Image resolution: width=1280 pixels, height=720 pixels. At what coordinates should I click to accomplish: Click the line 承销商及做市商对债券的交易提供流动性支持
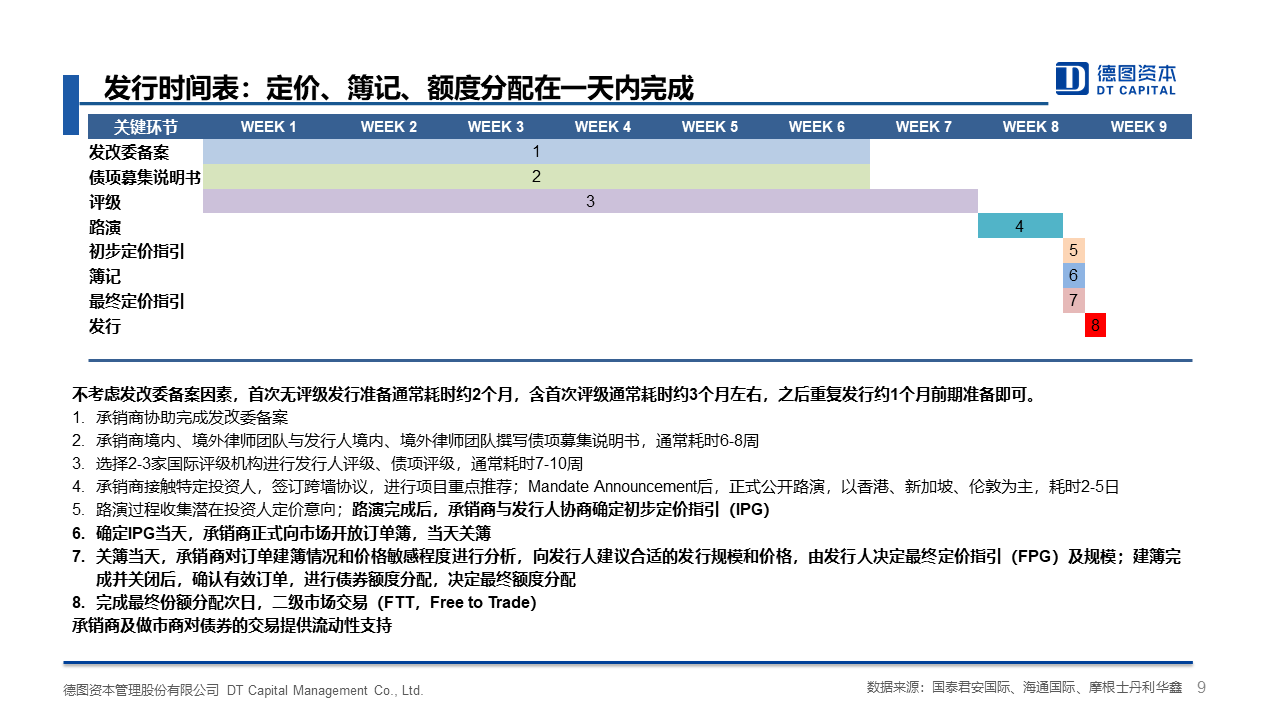[x=232, y=626]
